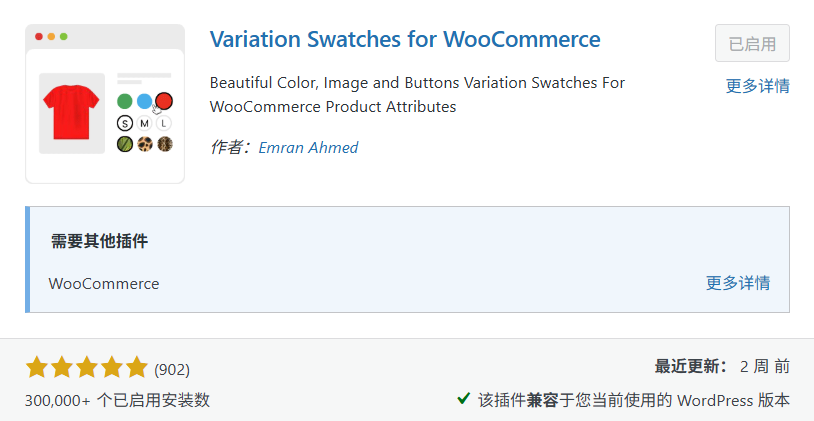Click the L size circle in plugin icon
Image resolution: width=814 pixels, height=421 pixels.
coord(164,123)
